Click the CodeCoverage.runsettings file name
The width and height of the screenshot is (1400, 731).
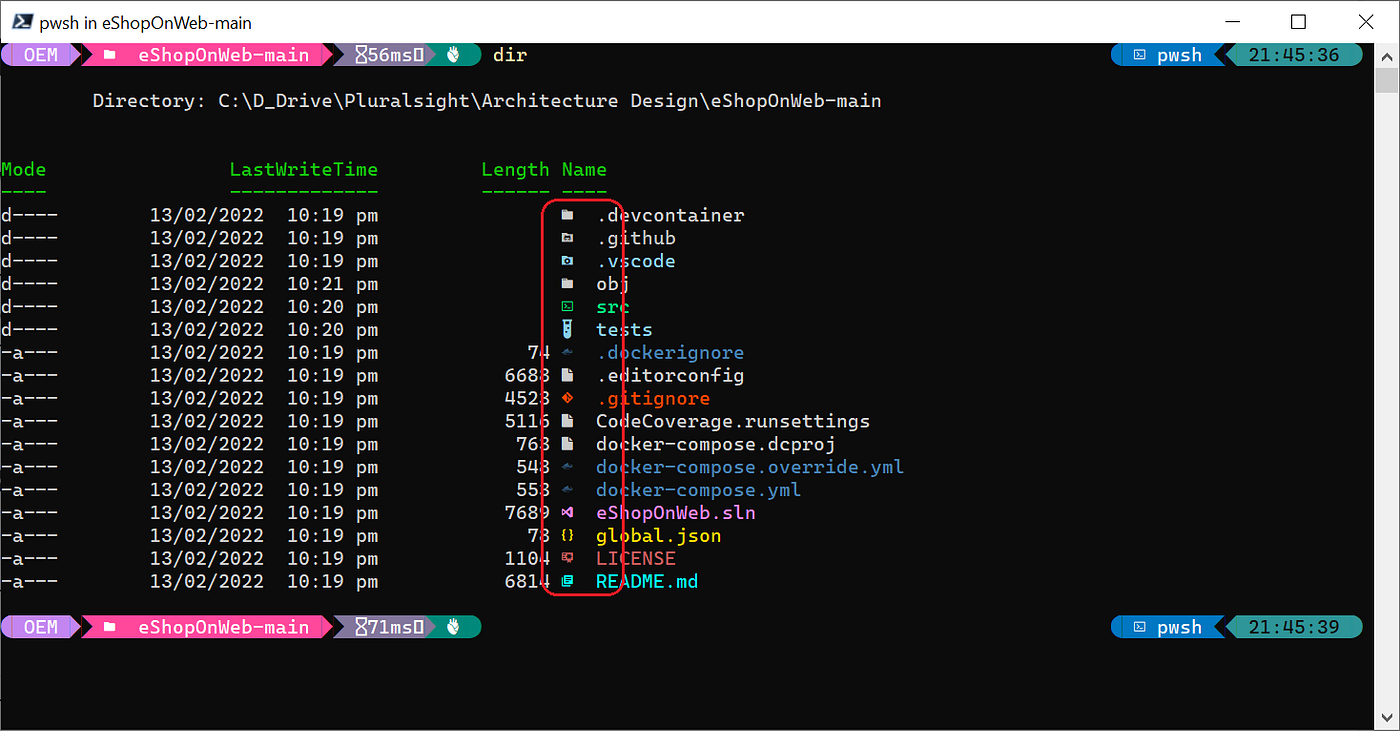click(731, 421)
